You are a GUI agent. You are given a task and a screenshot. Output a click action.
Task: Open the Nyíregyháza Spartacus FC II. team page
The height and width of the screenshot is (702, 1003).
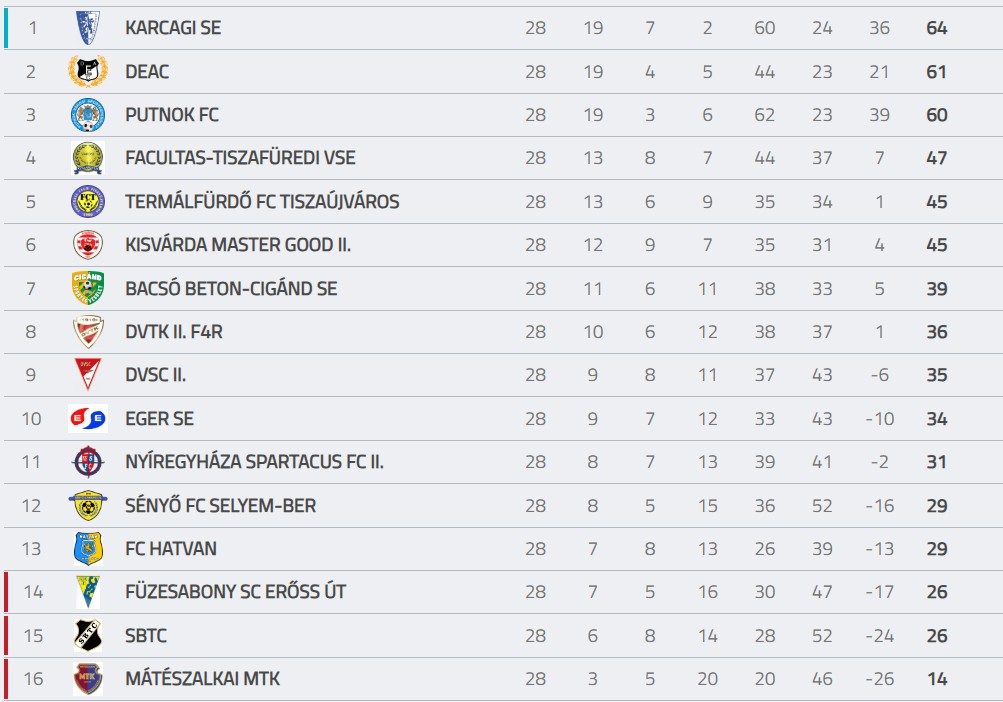255,461
